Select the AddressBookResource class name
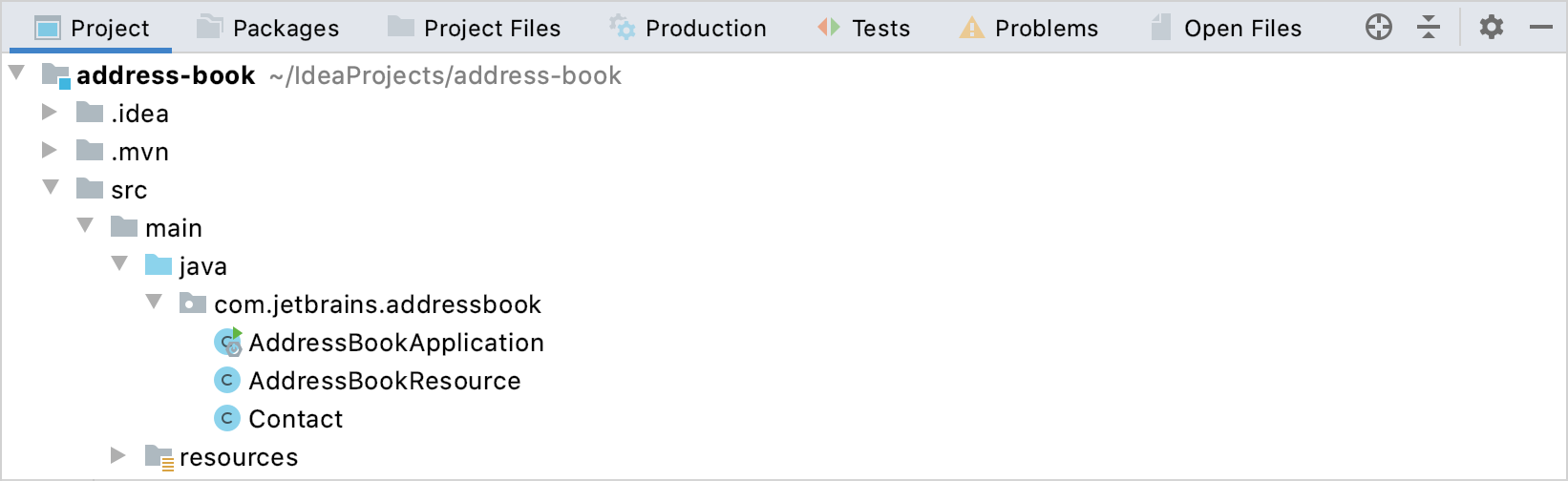The height and width of the screenshot is (481, 1568). 385,381
